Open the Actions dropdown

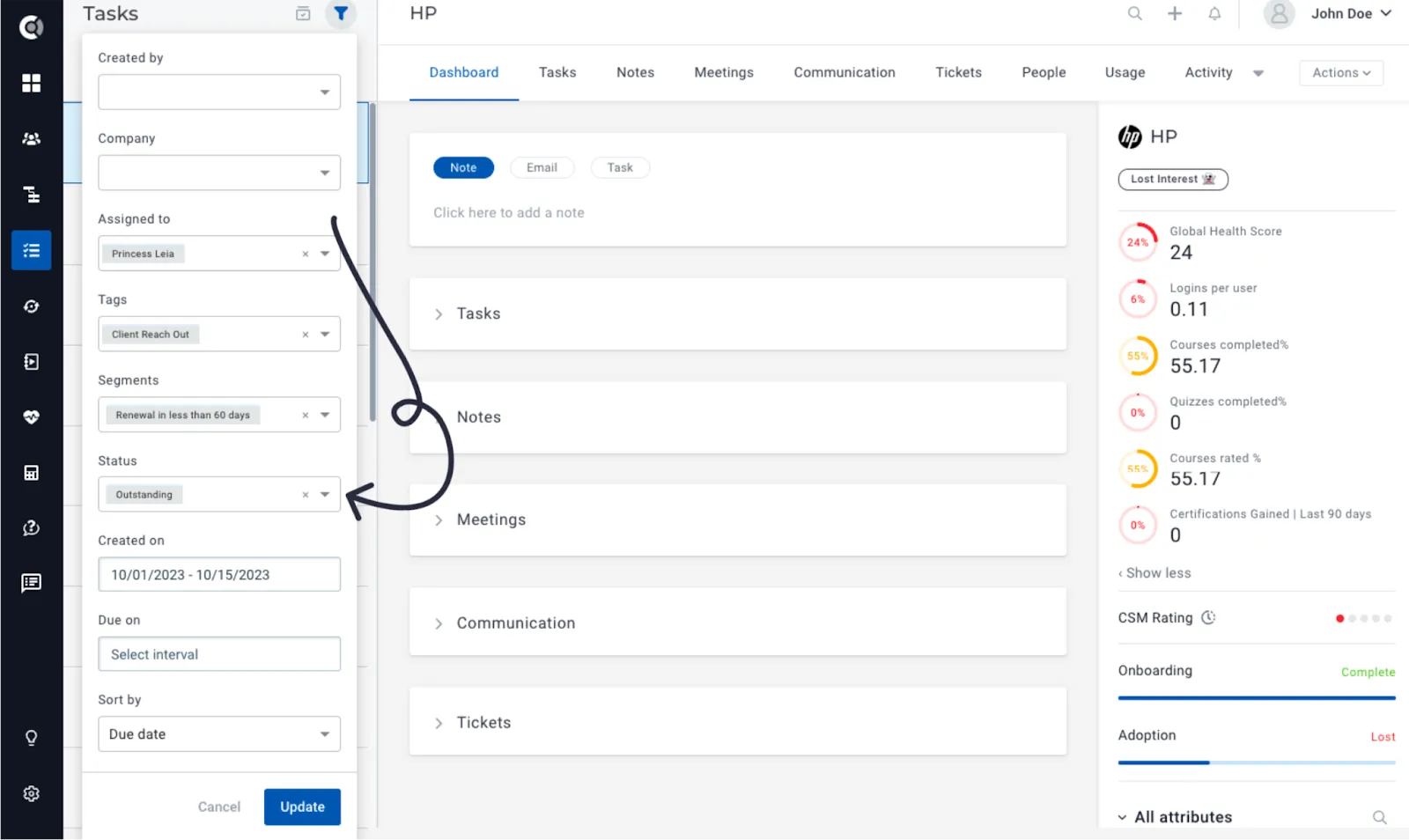(x=1341, y=72)
